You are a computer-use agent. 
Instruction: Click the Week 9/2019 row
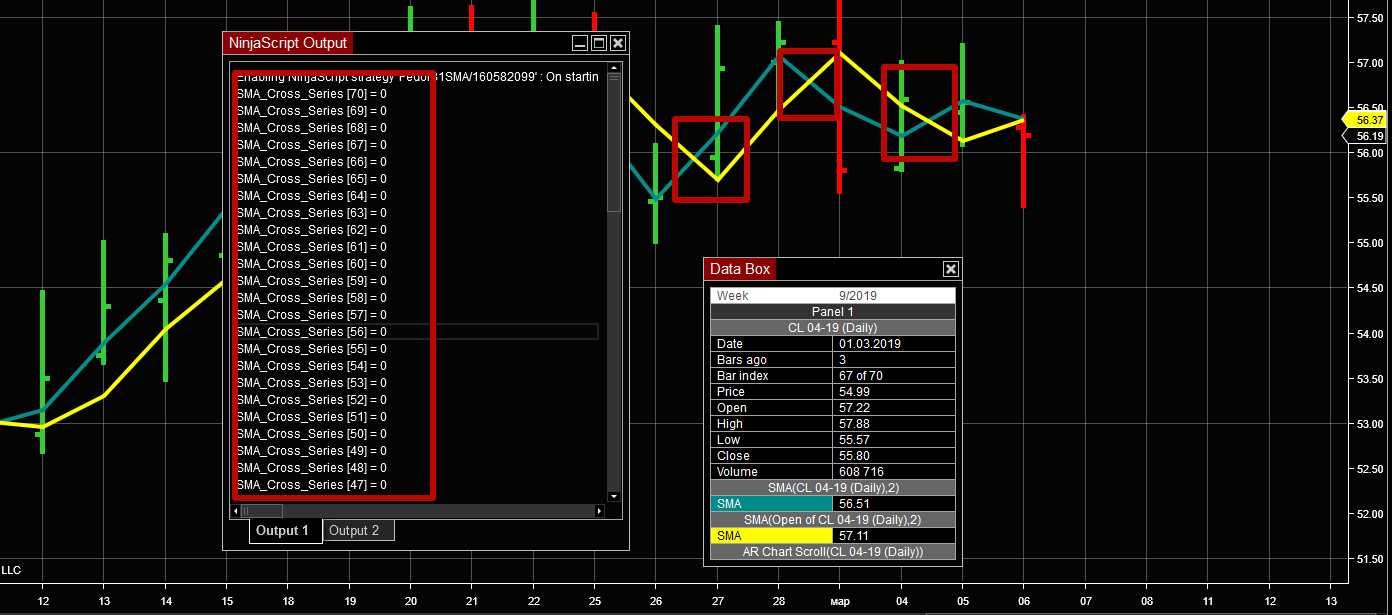coord(833,296)
